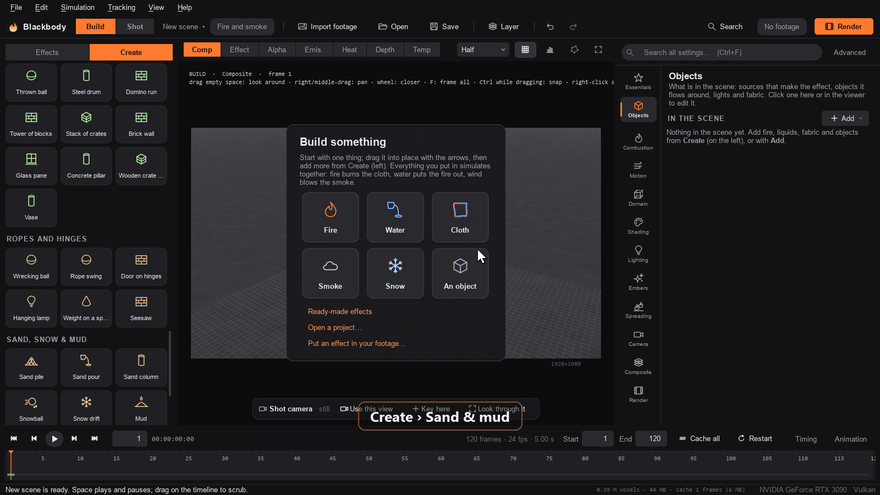Follow the Open a project link

point(334,327)
